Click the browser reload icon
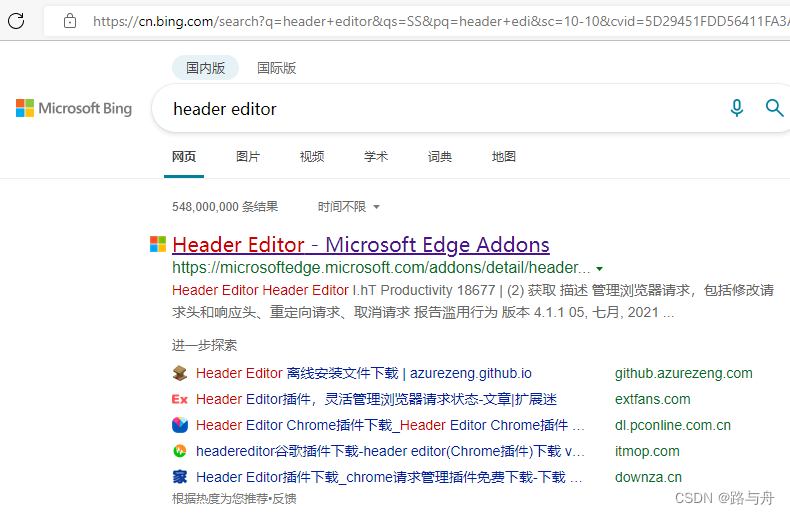 click(x=16, y=21)
